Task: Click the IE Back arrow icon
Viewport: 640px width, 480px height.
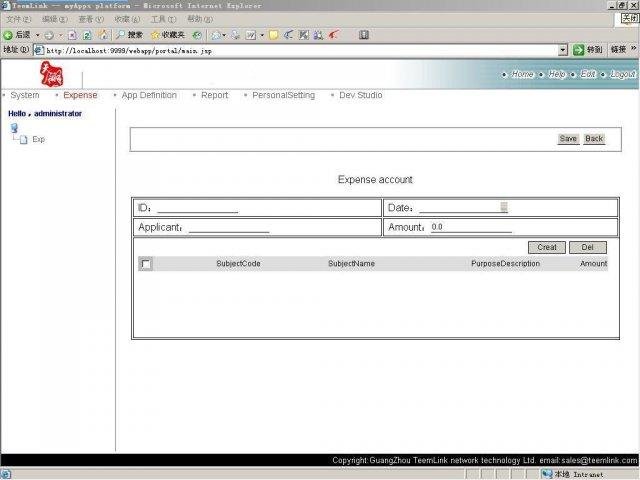Action: (x=8, y=35)
